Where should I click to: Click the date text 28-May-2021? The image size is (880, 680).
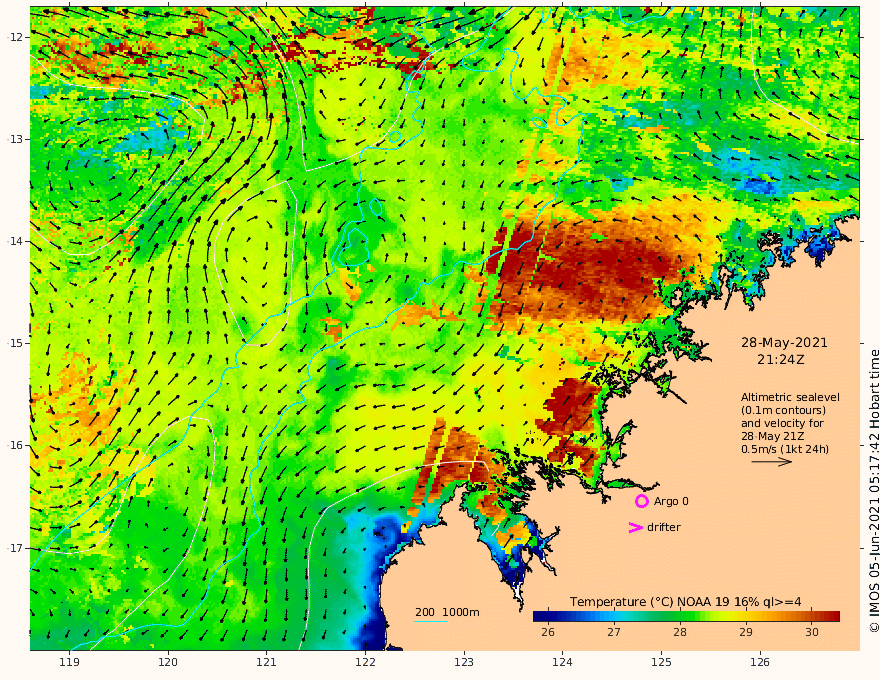point(784,342)
